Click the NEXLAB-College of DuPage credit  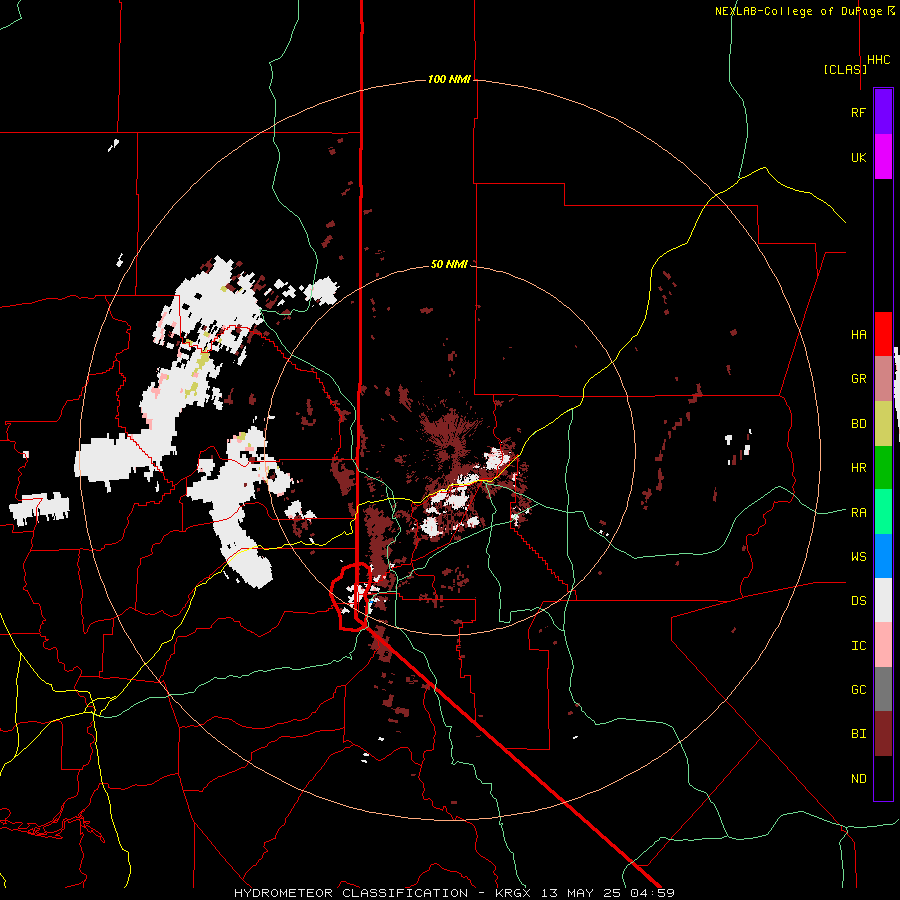coord(799,11)
